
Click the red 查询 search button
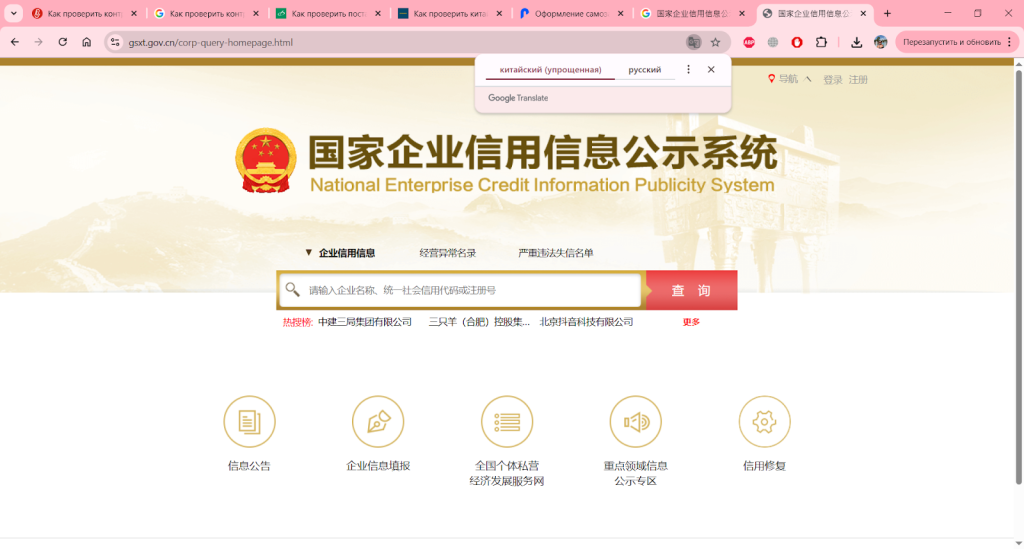[x=692, y=290]
